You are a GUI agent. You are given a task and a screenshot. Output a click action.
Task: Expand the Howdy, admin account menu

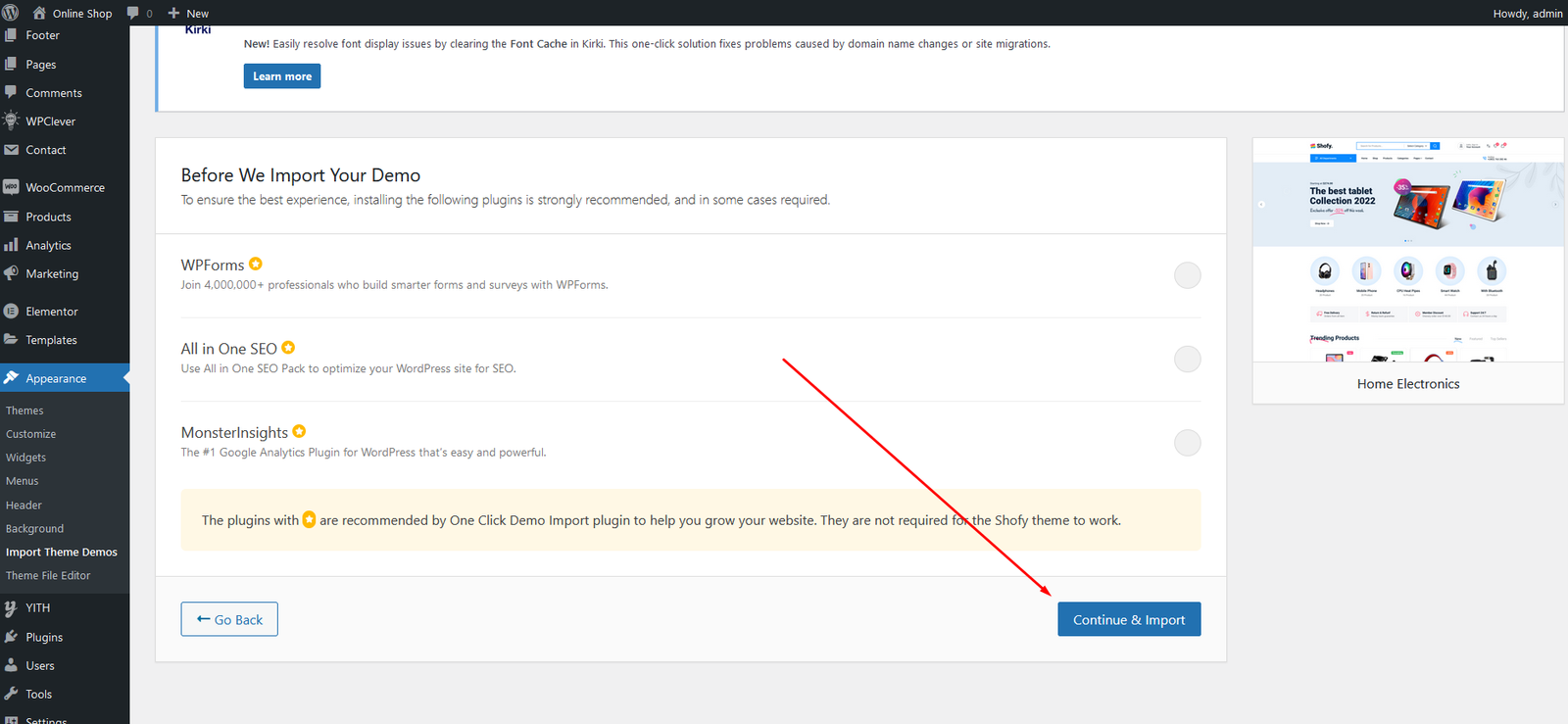point(1527,13)
